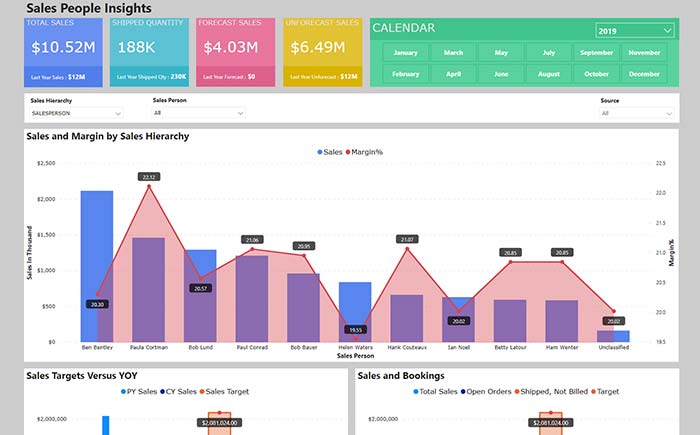Choose April in the calendar

pyautogui.click(x=453, y=74)
